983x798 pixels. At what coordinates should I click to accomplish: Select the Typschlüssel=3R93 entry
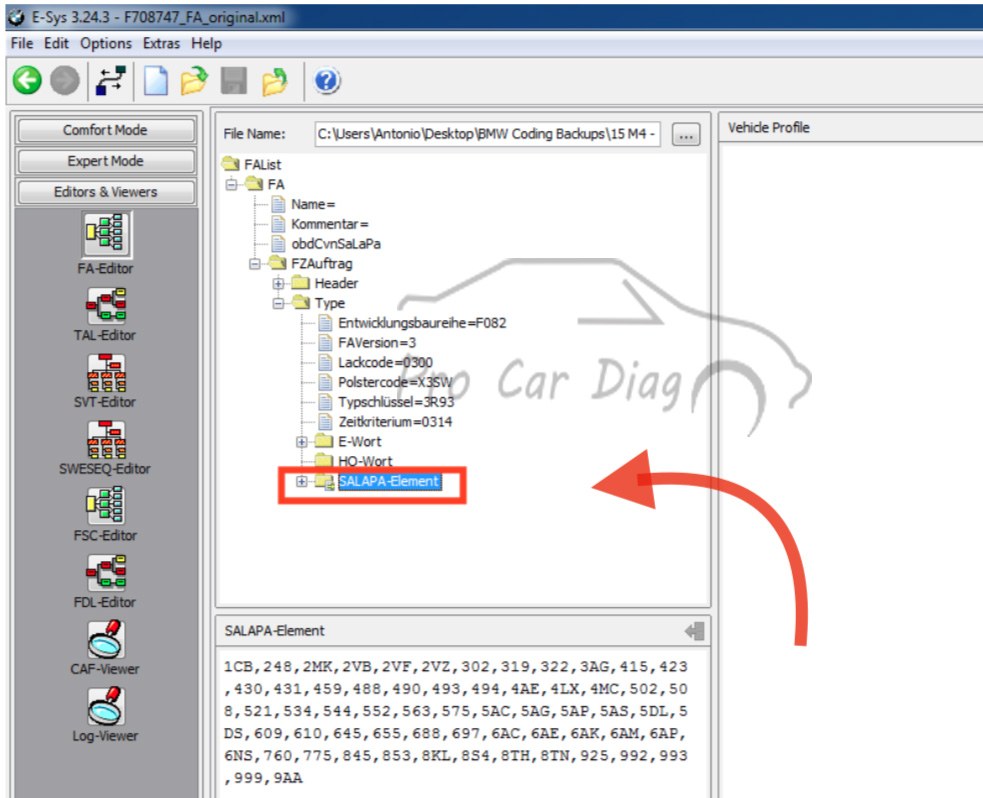(396, 402)
